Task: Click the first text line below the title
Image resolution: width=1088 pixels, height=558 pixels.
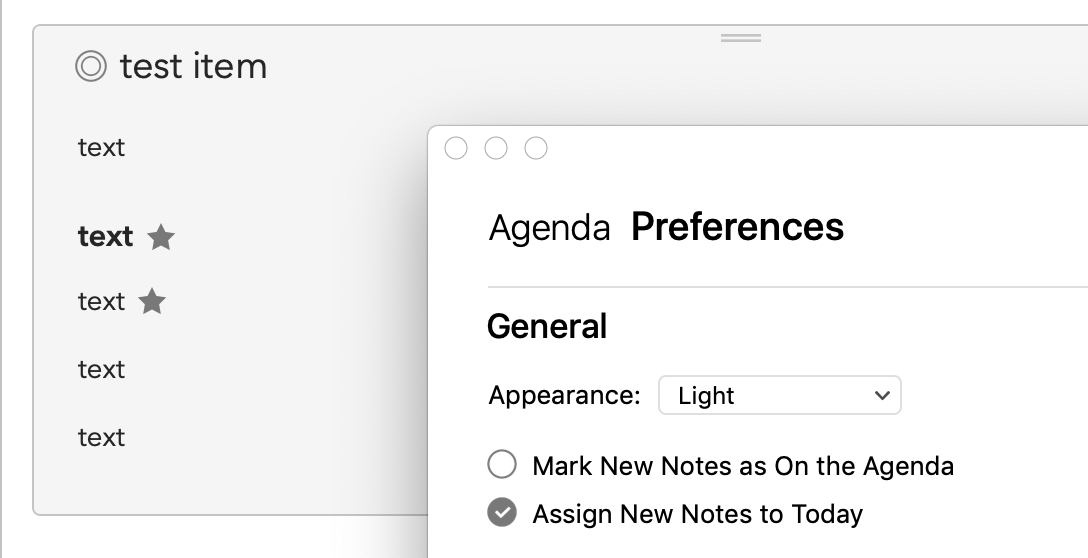Action: 101,147
